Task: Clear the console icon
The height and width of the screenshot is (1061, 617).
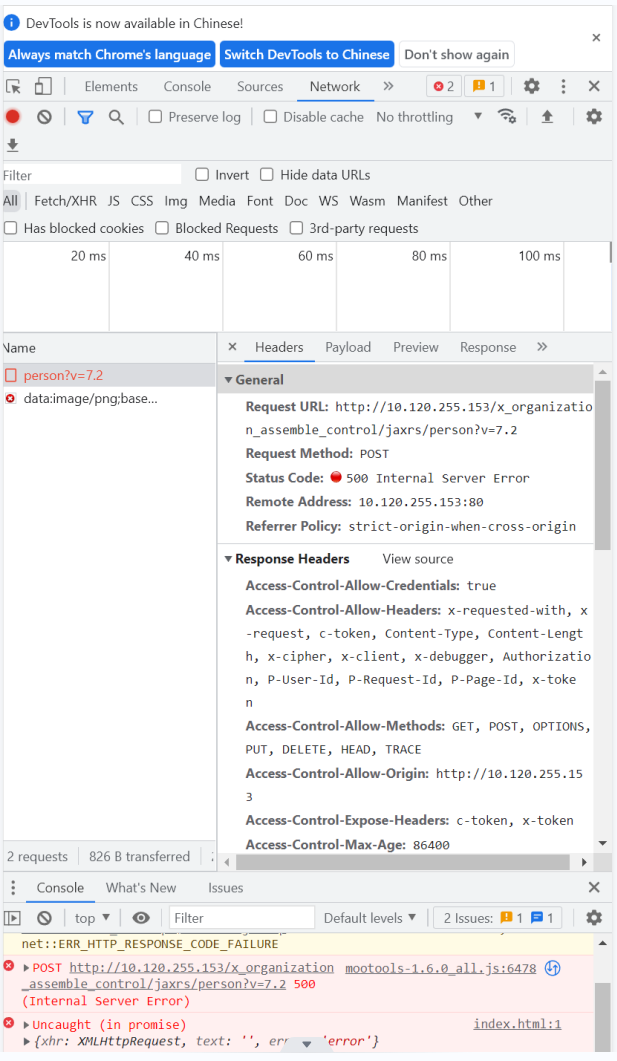Action: point(44,918)
